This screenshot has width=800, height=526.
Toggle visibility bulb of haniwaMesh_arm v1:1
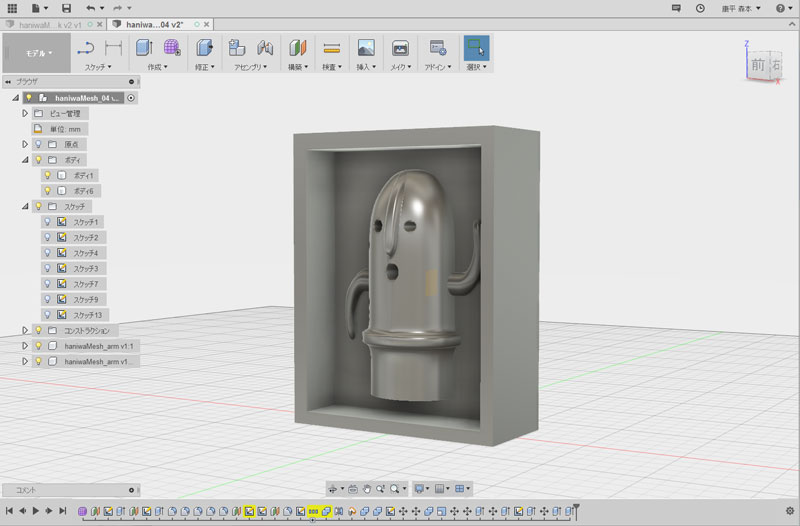pyautogui.click(x=38, y=346)
